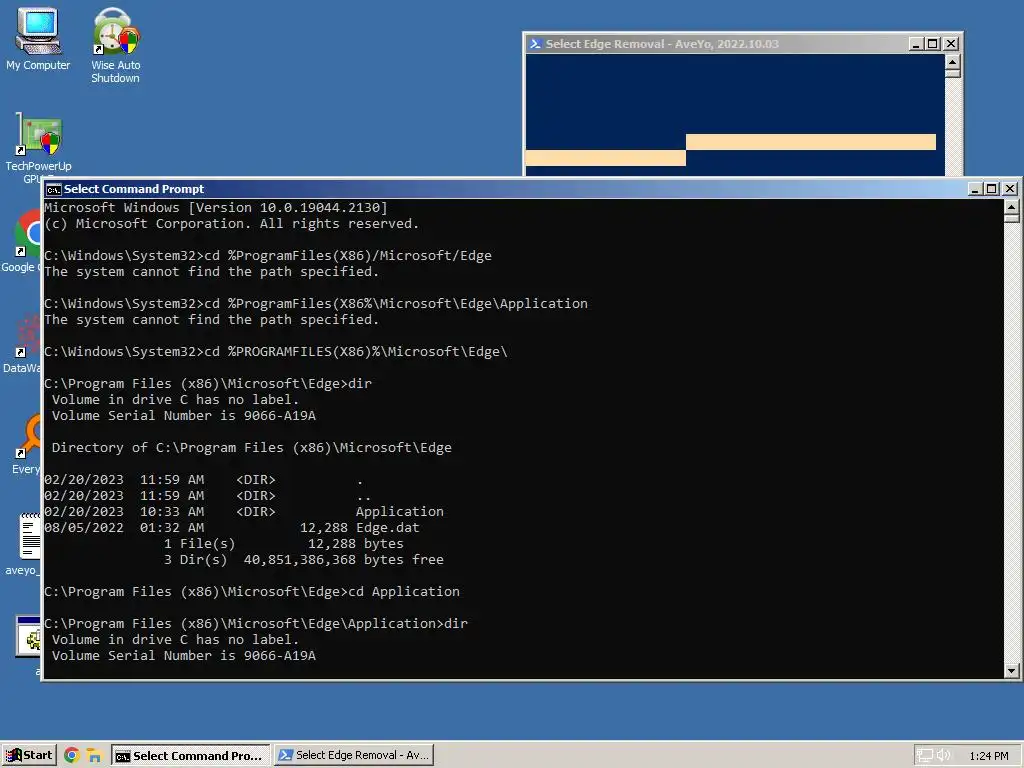Open the My Computer desktop icon

coord(38,39)
